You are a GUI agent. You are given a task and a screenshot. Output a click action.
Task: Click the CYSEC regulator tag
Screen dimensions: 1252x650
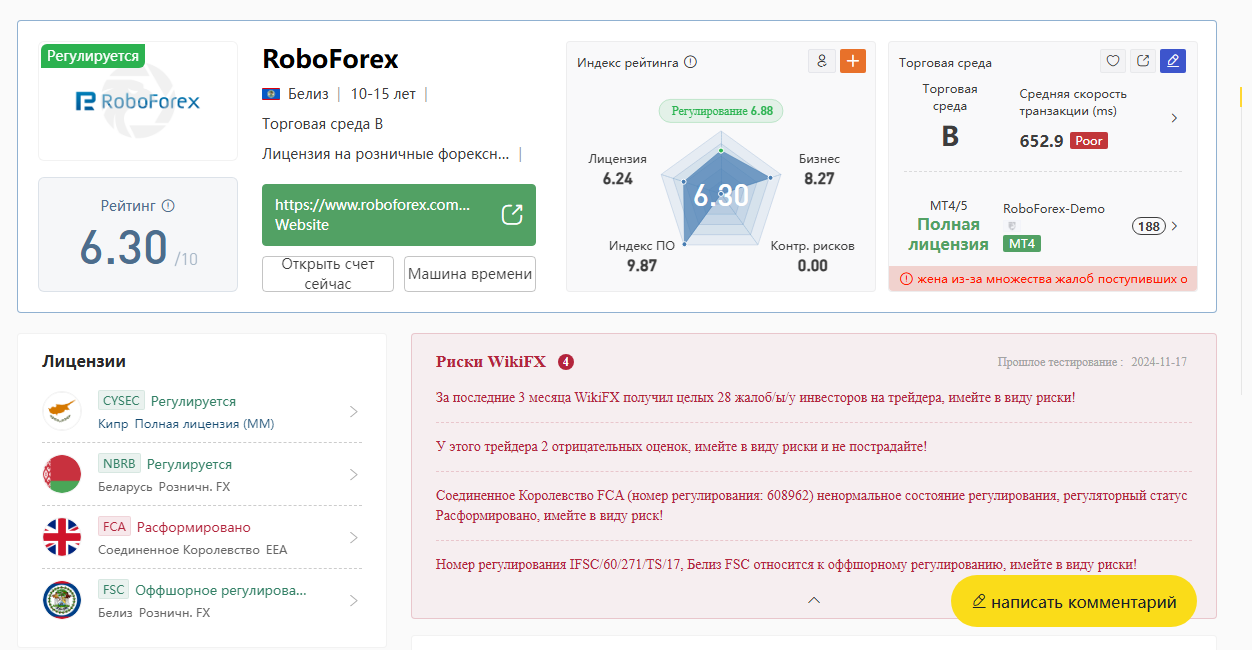pyautogui.click(x=121, y=401)
